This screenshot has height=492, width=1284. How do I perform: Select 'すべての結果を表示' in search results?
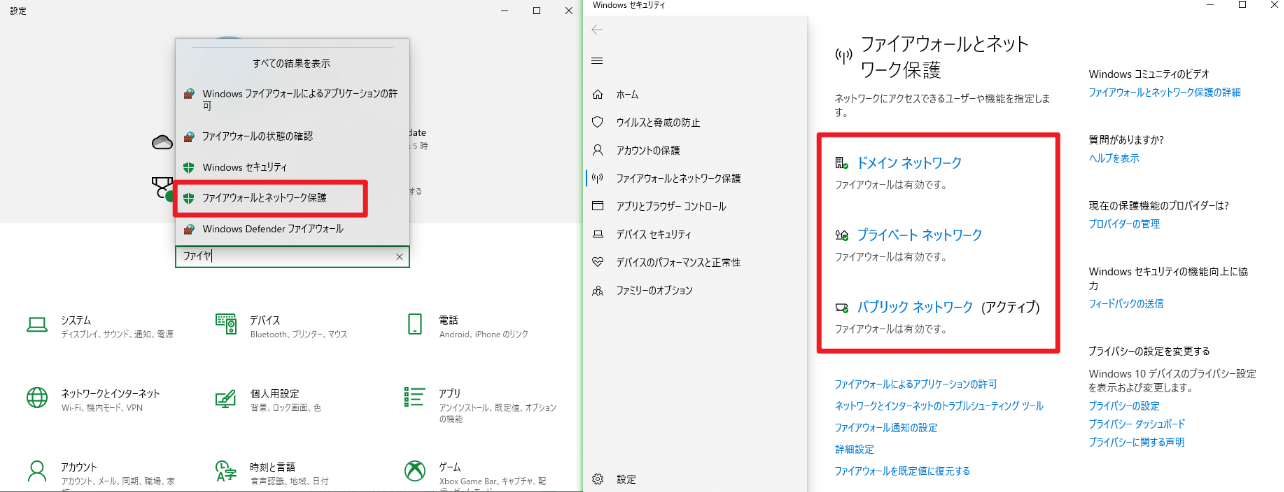point(291,63)
